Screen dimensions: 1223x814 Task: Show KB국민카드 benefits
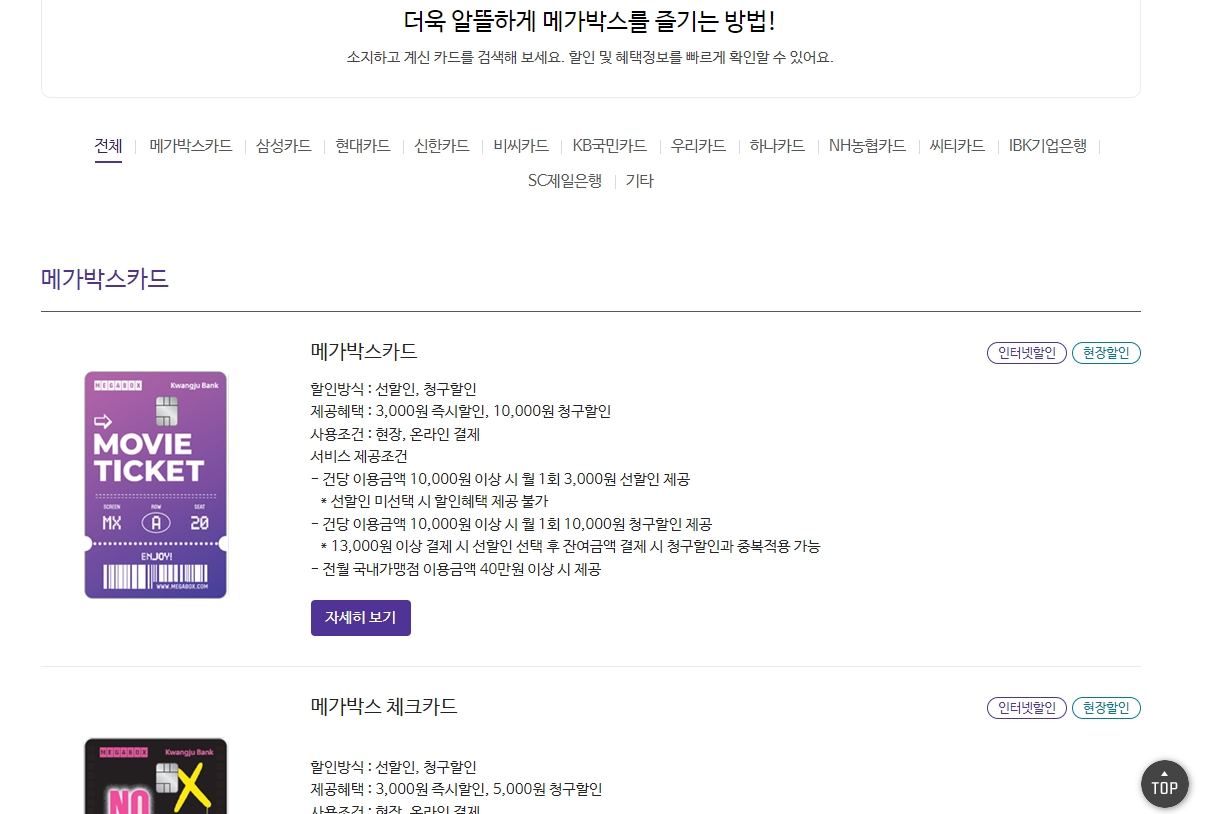[x=610, y=146]
